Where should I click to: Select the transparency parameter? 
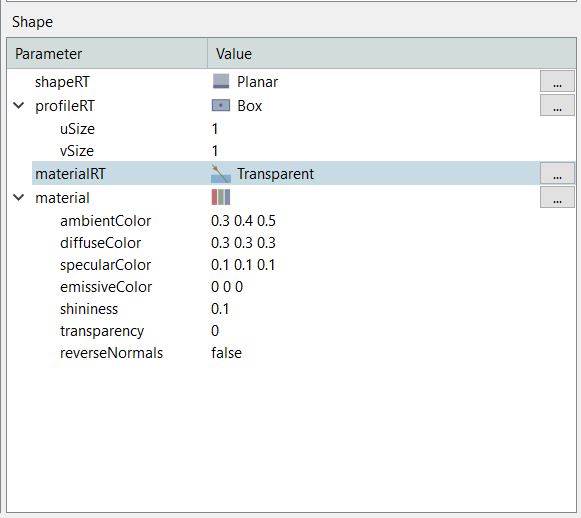tap(102, 331)
